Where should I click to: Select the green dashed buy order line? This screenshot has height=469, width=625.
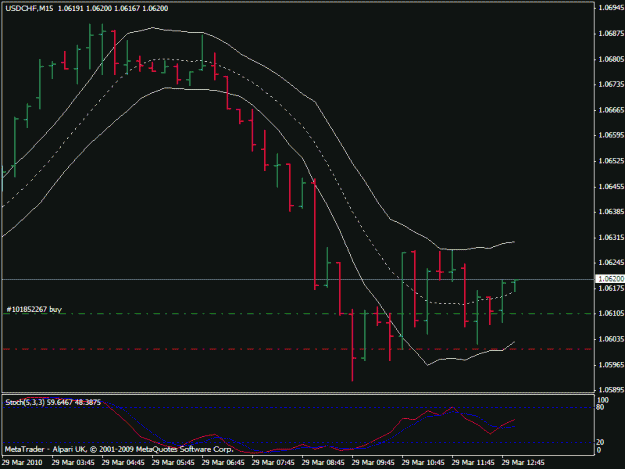point(298,314)
